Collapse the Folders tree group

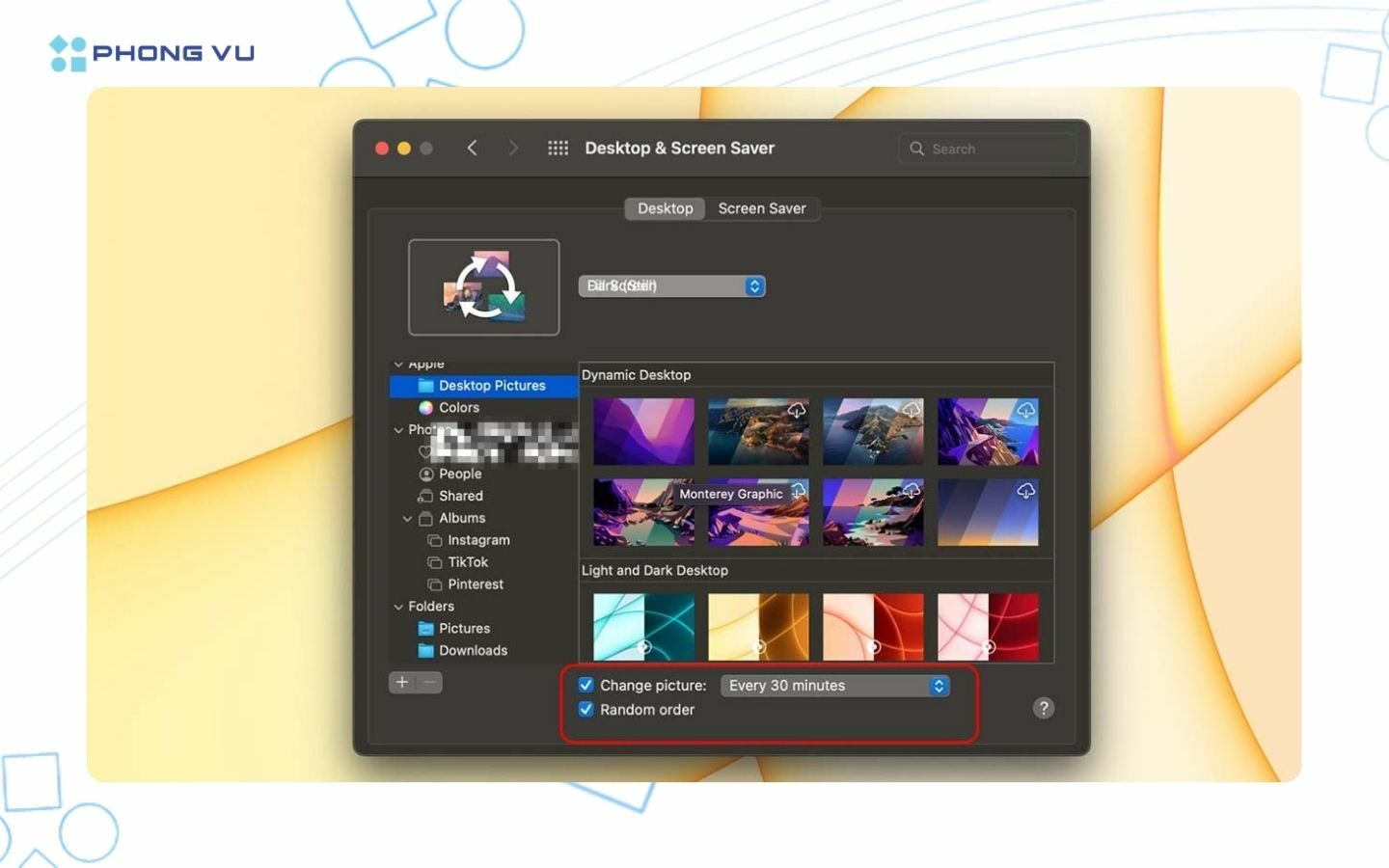click(x=398, y=607)
